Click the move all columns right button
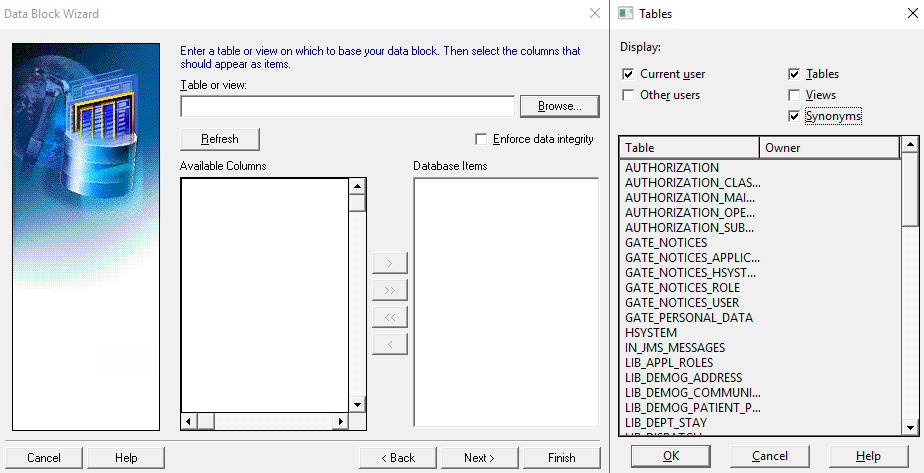This screenshot has width=924, height=473. (x=389, y=291)
